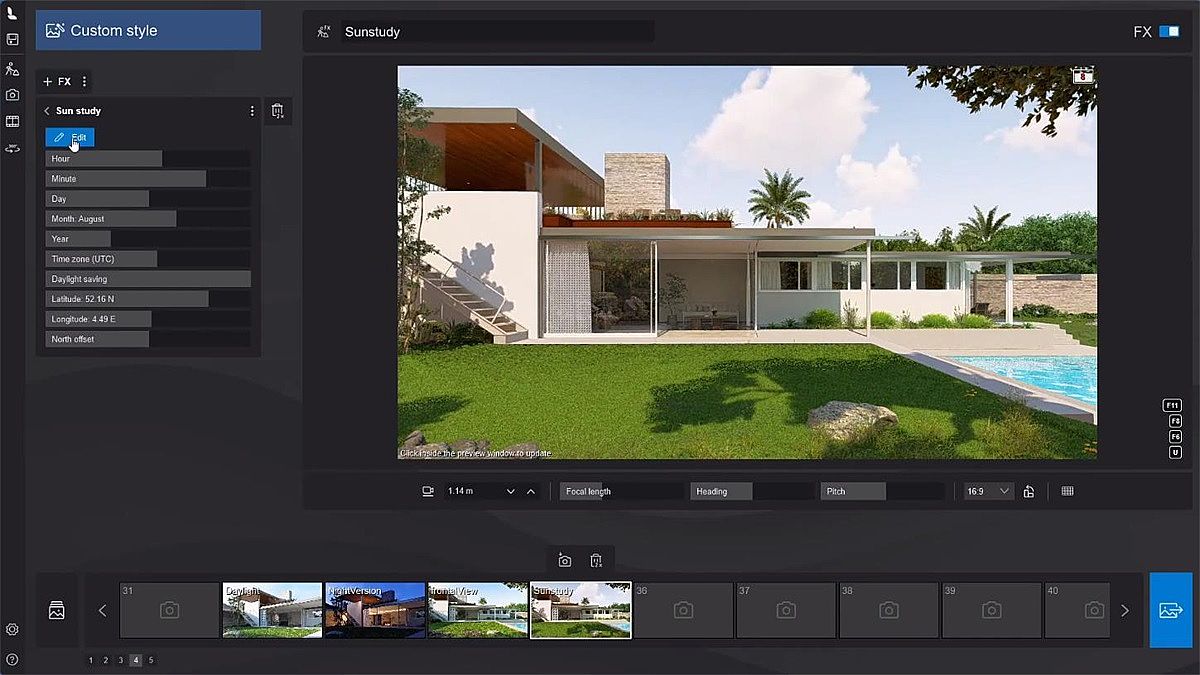Viewport: 1200px width, 675px height.
Task: Click the blue Render photo button
Action: tap(1170, 610)
